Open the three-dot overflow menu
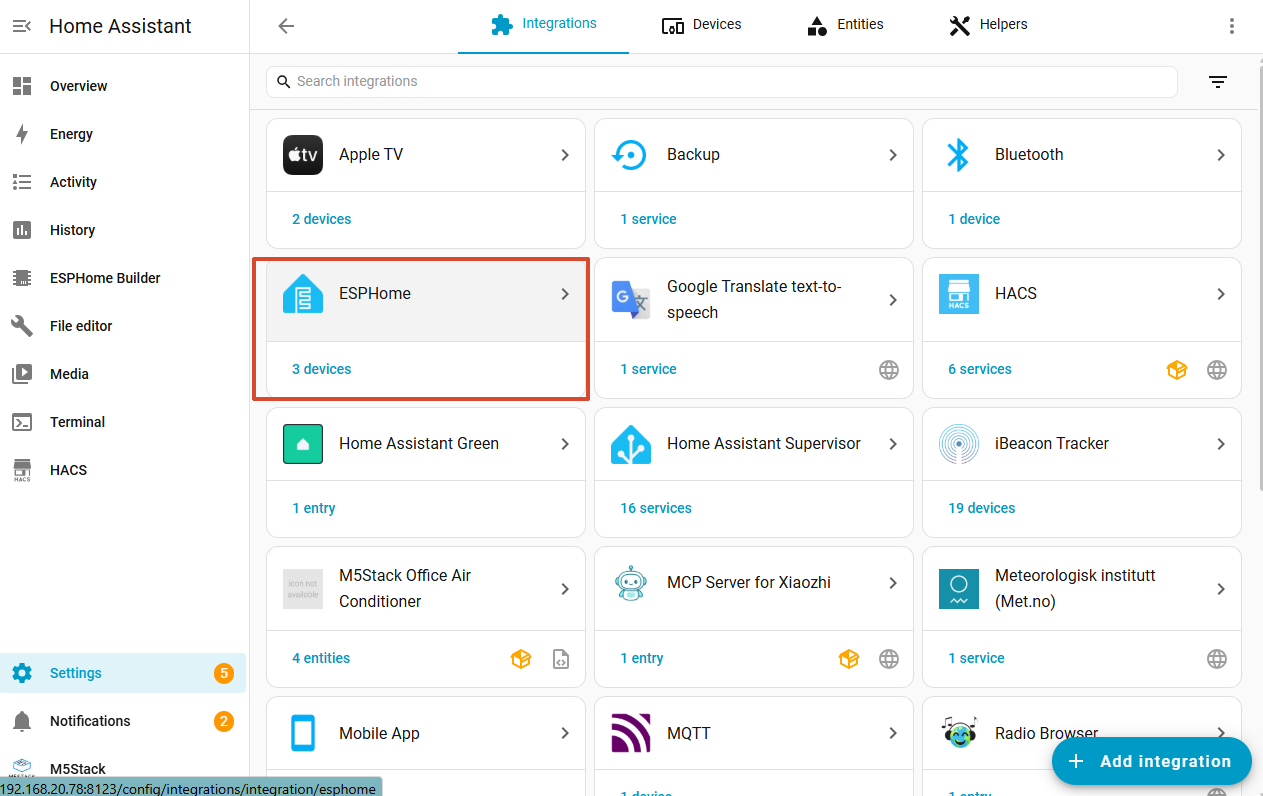Viewport: 1263px width, 796px height. pos(1231,26)
